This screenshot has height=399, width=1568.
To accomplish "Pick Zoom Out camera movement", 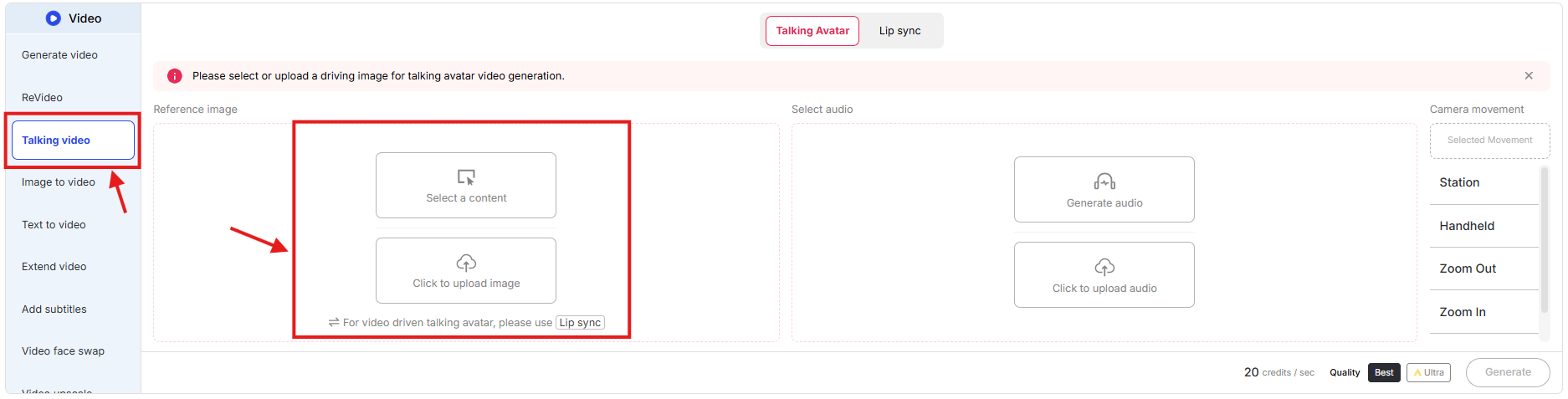I will tap(1468, 269).
